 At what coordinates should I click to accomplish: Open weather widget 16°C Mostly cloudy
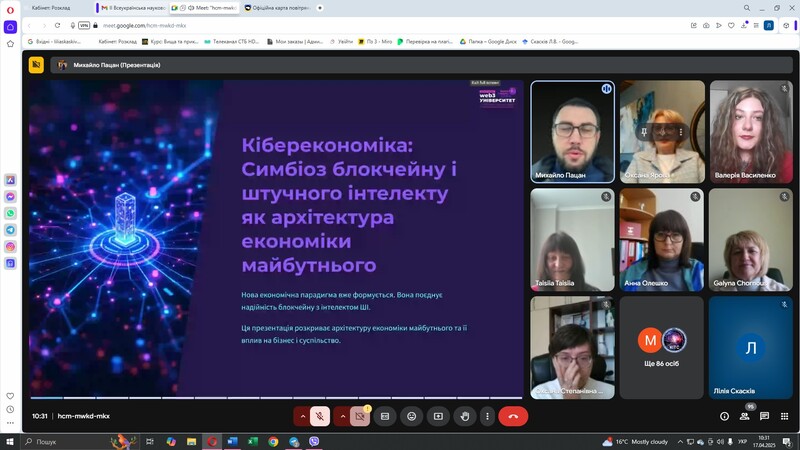point(635,442)
